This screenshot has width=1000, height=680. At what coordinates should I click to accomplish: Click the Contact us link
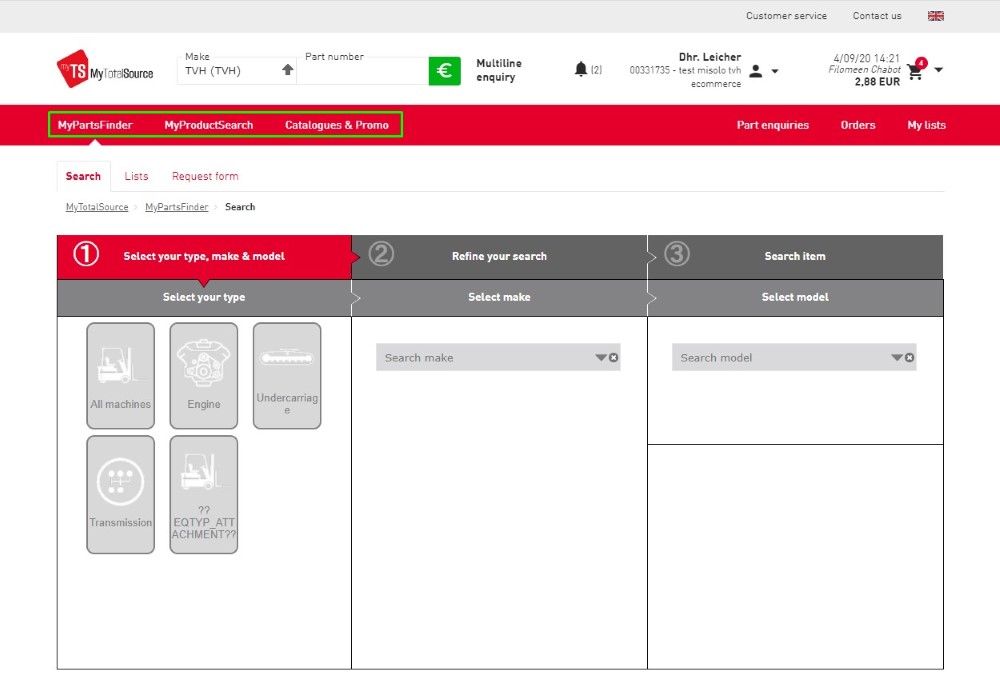click(877, 16)
